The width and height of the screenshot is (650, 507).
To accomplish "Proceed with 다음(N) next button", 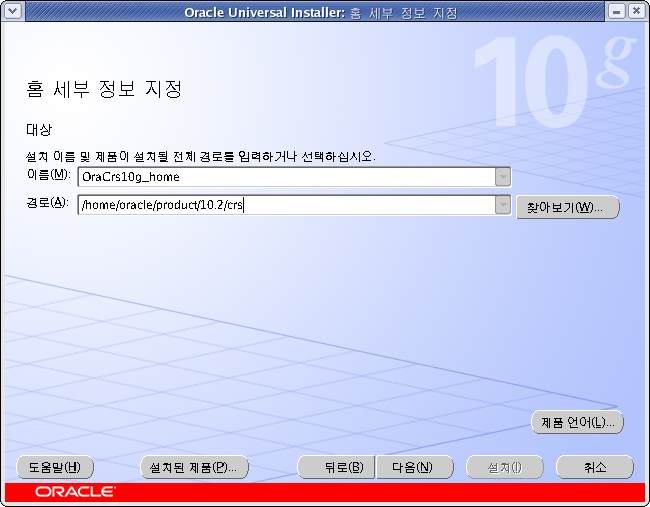I will (414, 467).
